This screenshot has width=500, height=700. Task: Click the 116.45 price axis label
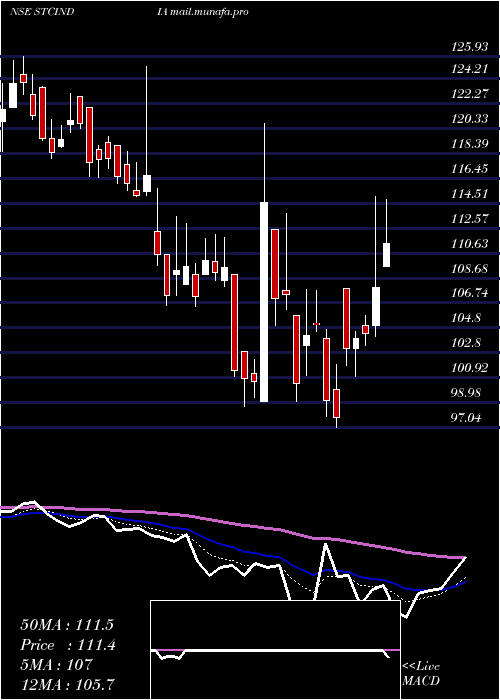(x=468, y=169)
